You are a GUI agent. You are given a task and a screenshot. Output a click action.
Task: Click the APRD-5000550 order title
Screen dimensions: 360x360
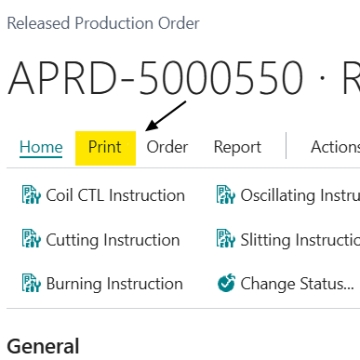pyautogui.click(x=155, y=78)
